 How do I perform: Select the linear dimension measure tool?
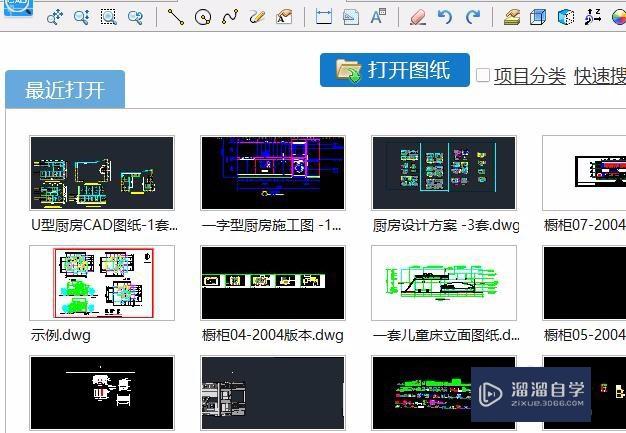click(x=324, y=17)
